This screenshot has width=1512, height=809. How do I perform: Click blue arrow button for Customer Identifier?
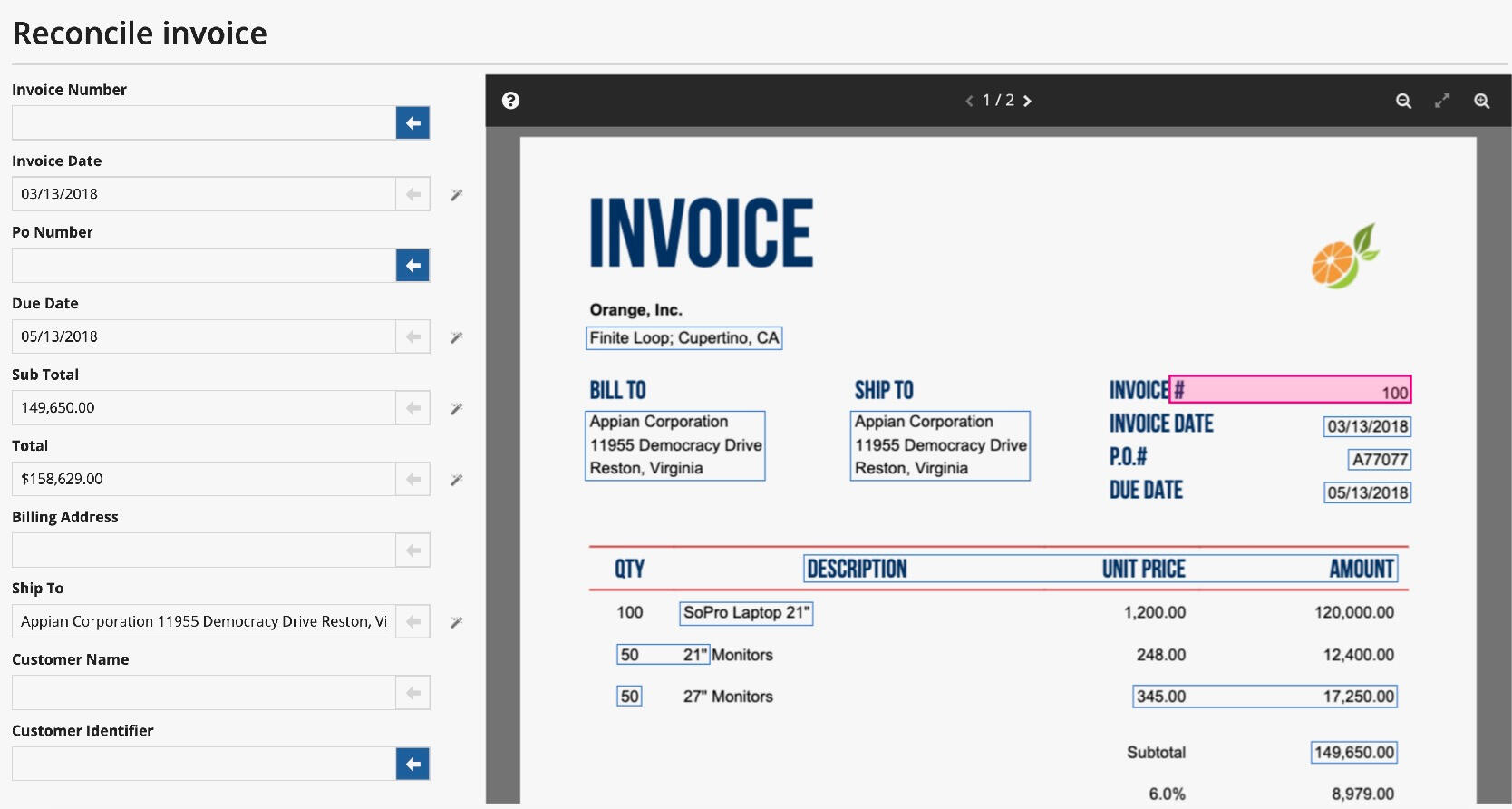pyautogui.click(x=412, y=764)
